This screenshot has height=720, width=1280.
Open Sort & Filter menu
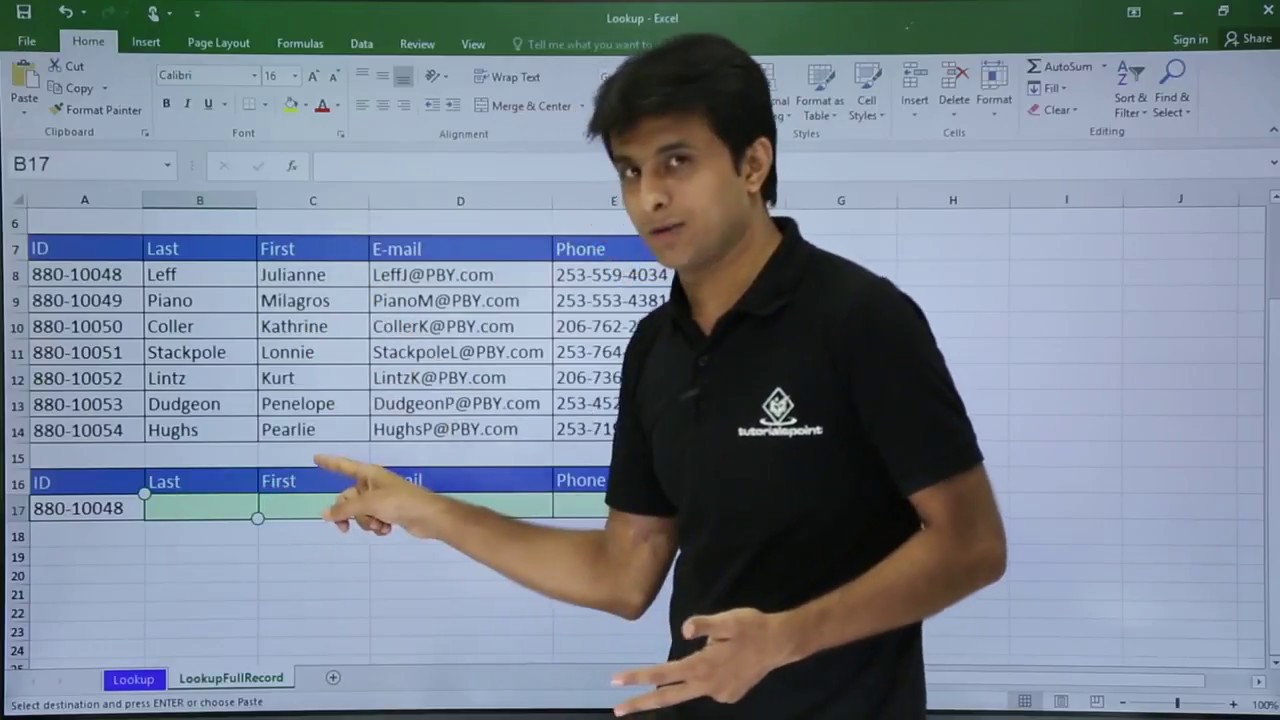click(x=1131, y=90)
